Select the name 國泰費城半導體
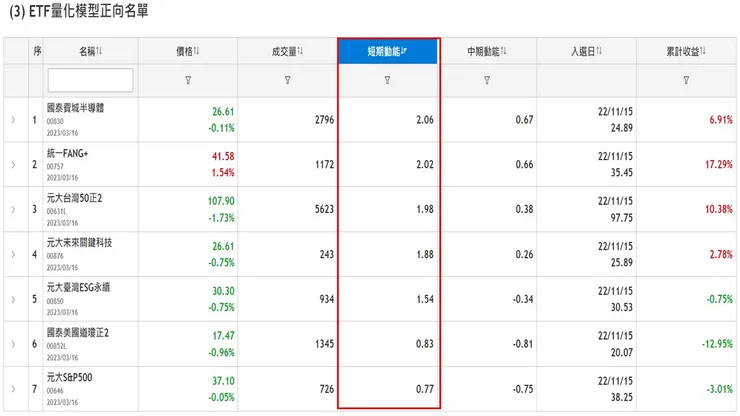Viewport: 740px width, 416px height. (75, 108)
